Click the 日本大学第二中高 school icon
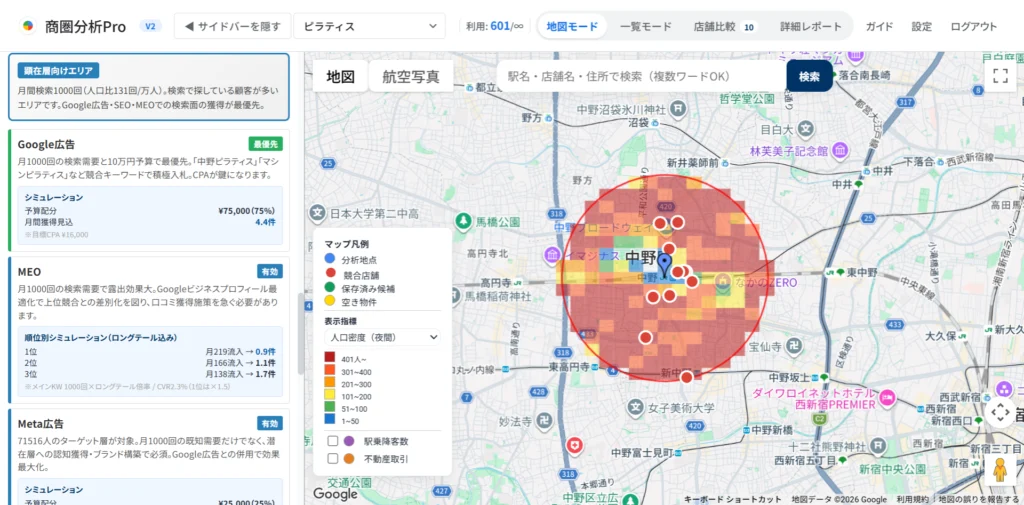The height and width of the screenshot is (505, 1024). click(317, 213)
